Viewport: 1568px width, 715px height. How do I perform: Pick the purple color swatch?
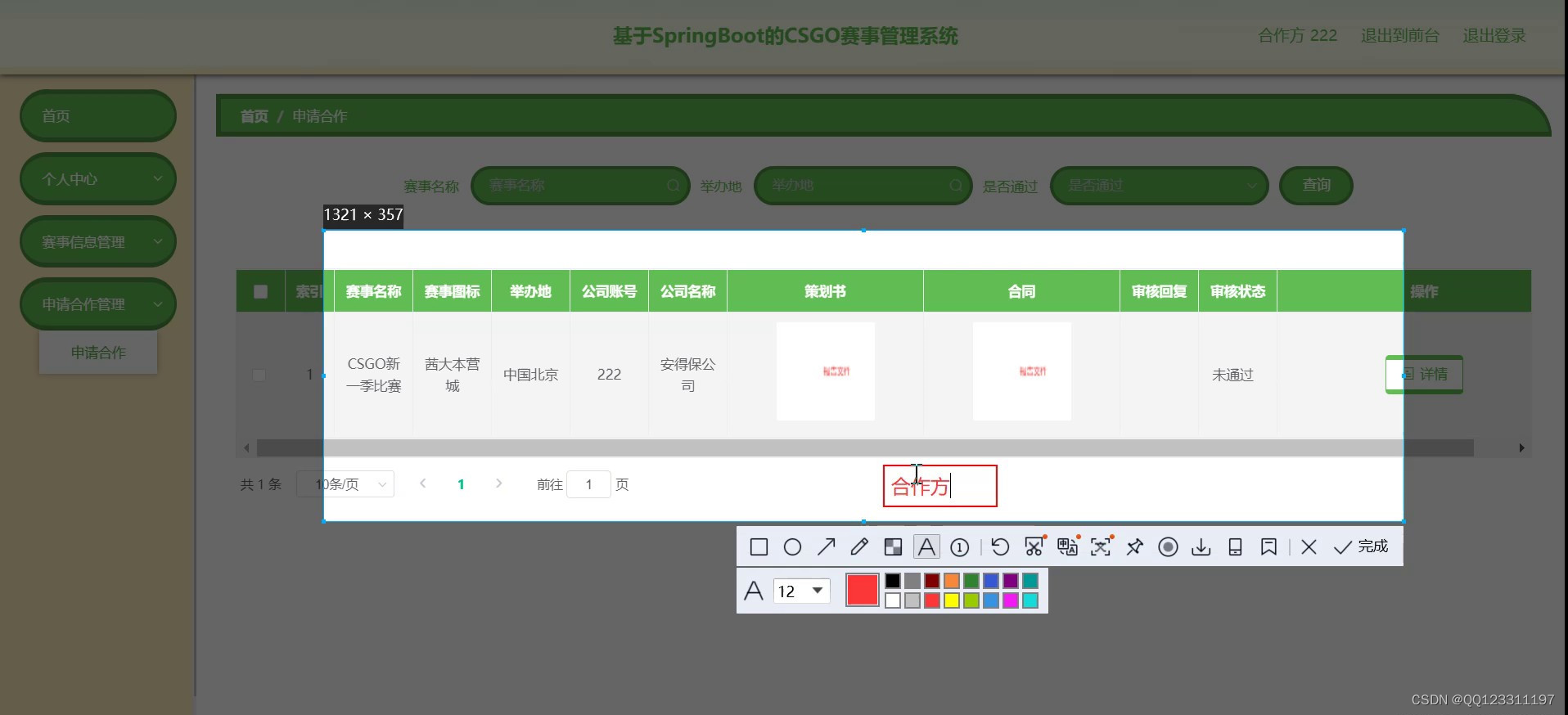pos(1011,580)
